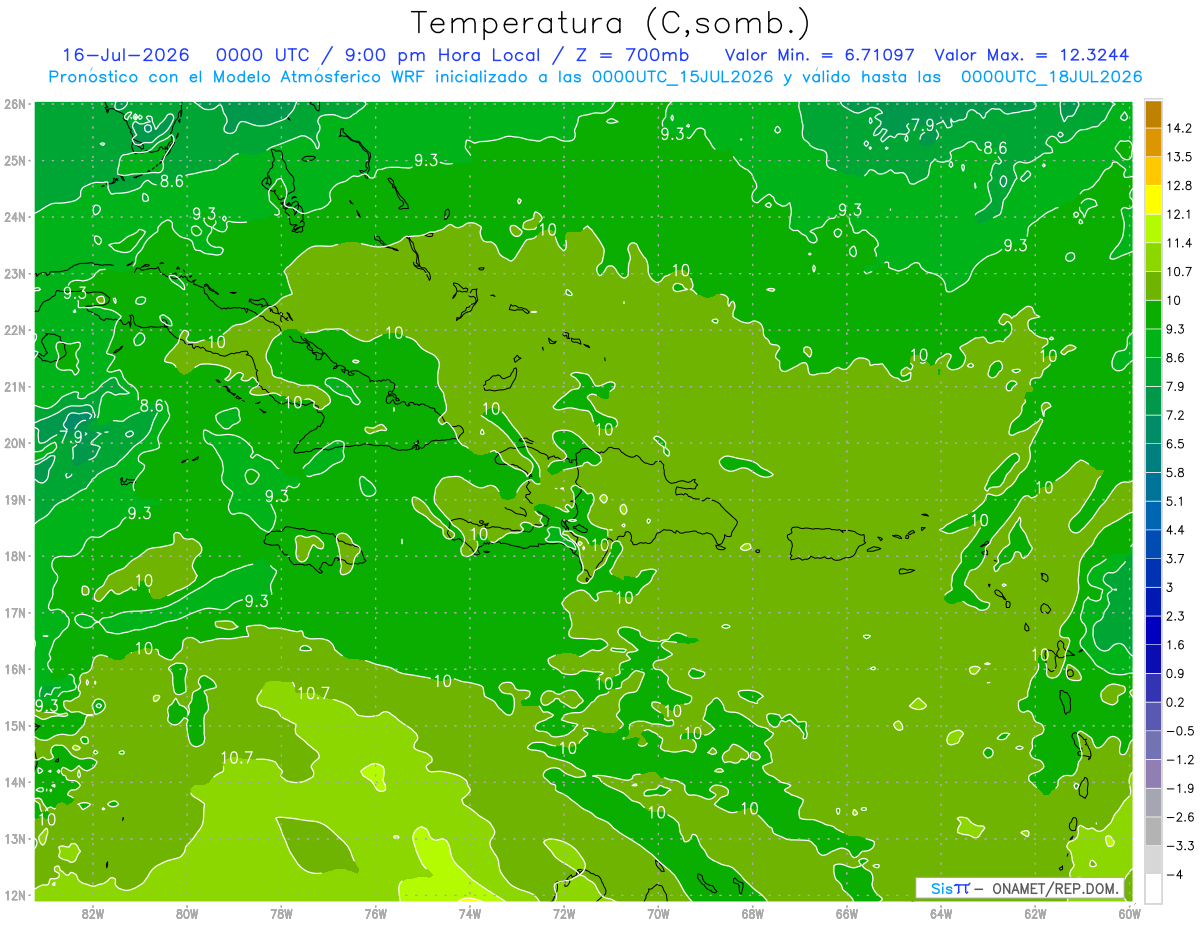Click the 12N latitude axis label
1200x927 pixels.
[x=15, y=895]
